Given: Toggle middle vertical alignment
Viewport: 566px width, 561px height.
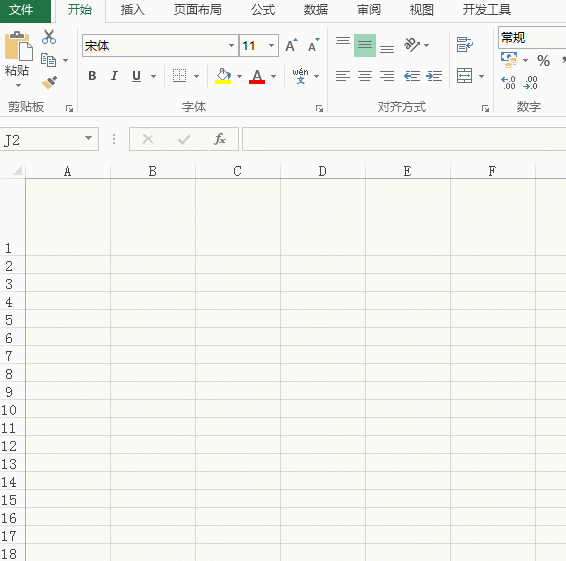Looking at the screenshot, I should point(365,45).
